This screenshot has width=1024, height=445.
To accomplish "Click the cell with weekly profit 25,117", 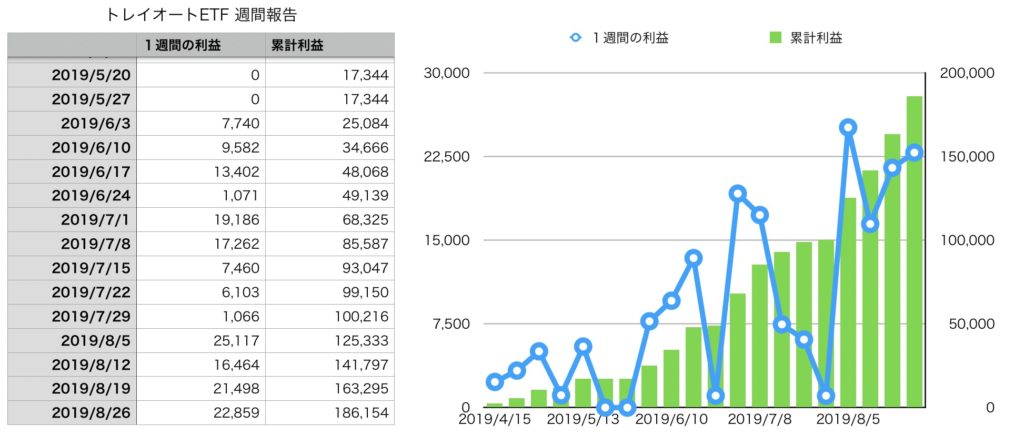I will click(x=201, y=341).
